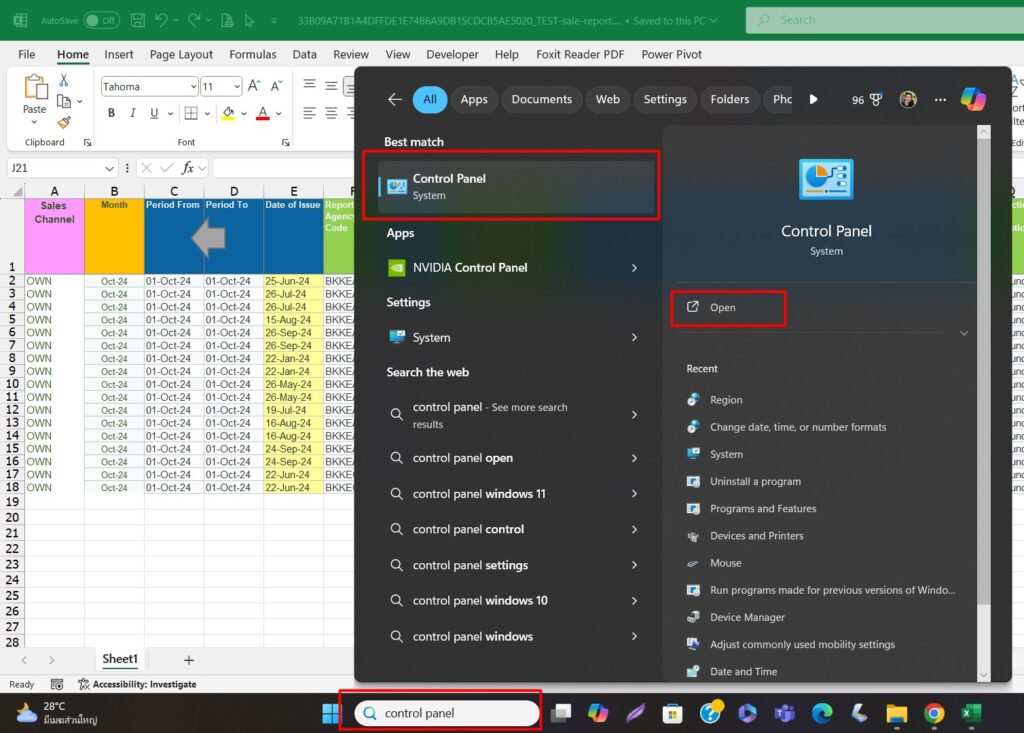
Task: Click the Windows Start button
Action: [332, 713]
